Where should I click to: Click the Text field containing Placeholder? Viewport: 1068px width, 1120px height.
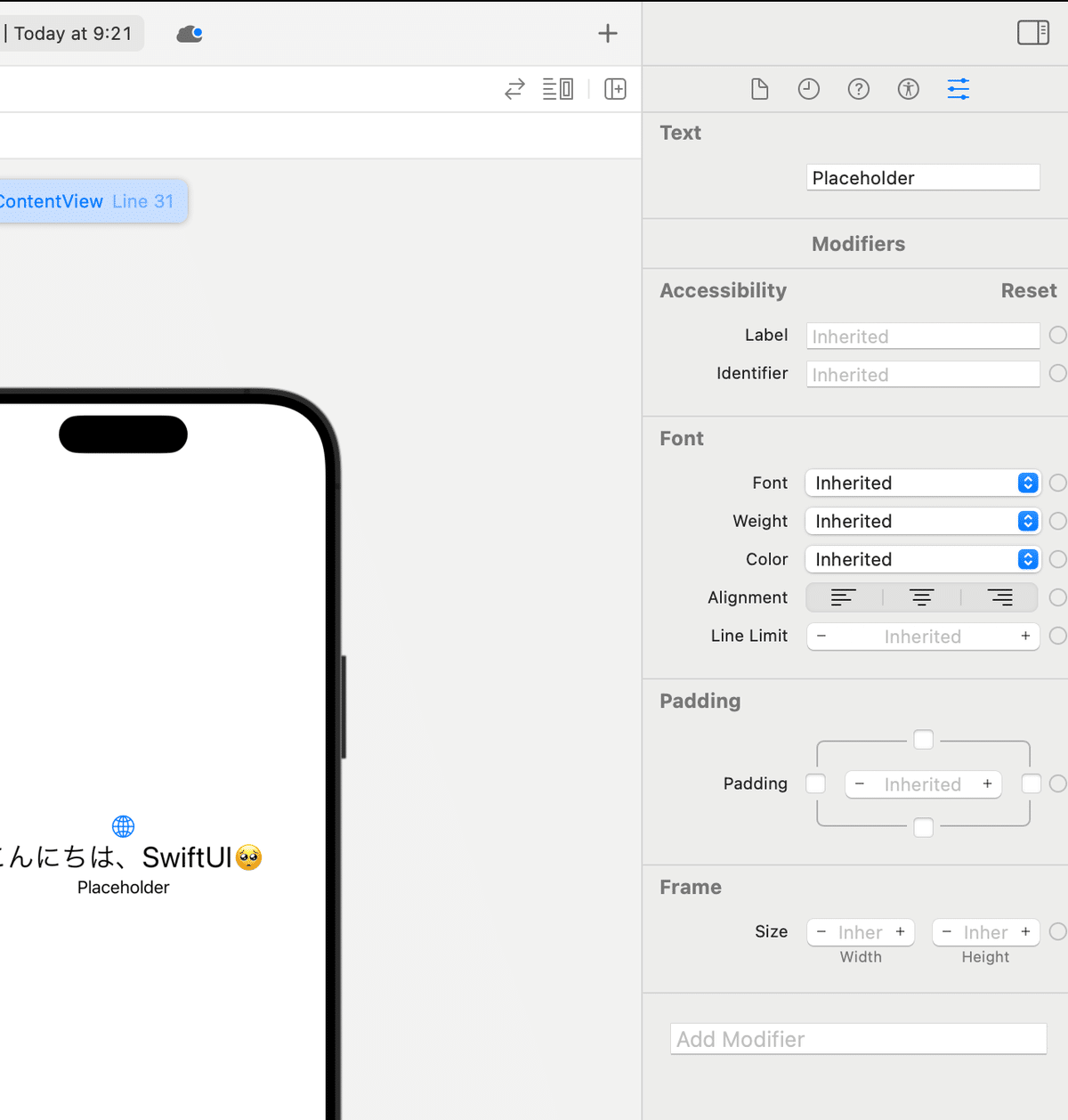(923, 178)
